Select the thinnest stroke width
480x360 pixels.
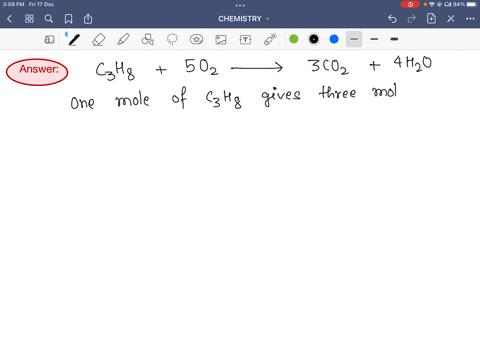click(354, 39)
